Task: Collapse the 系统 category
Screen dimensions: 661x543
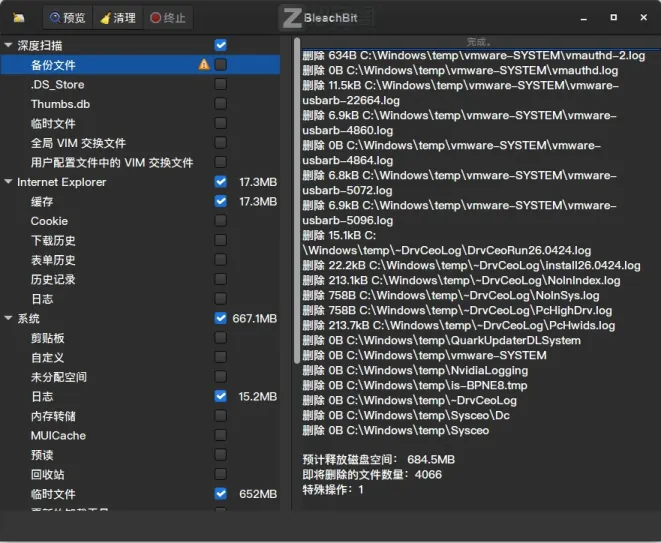Action: click(x=8, y=318)
